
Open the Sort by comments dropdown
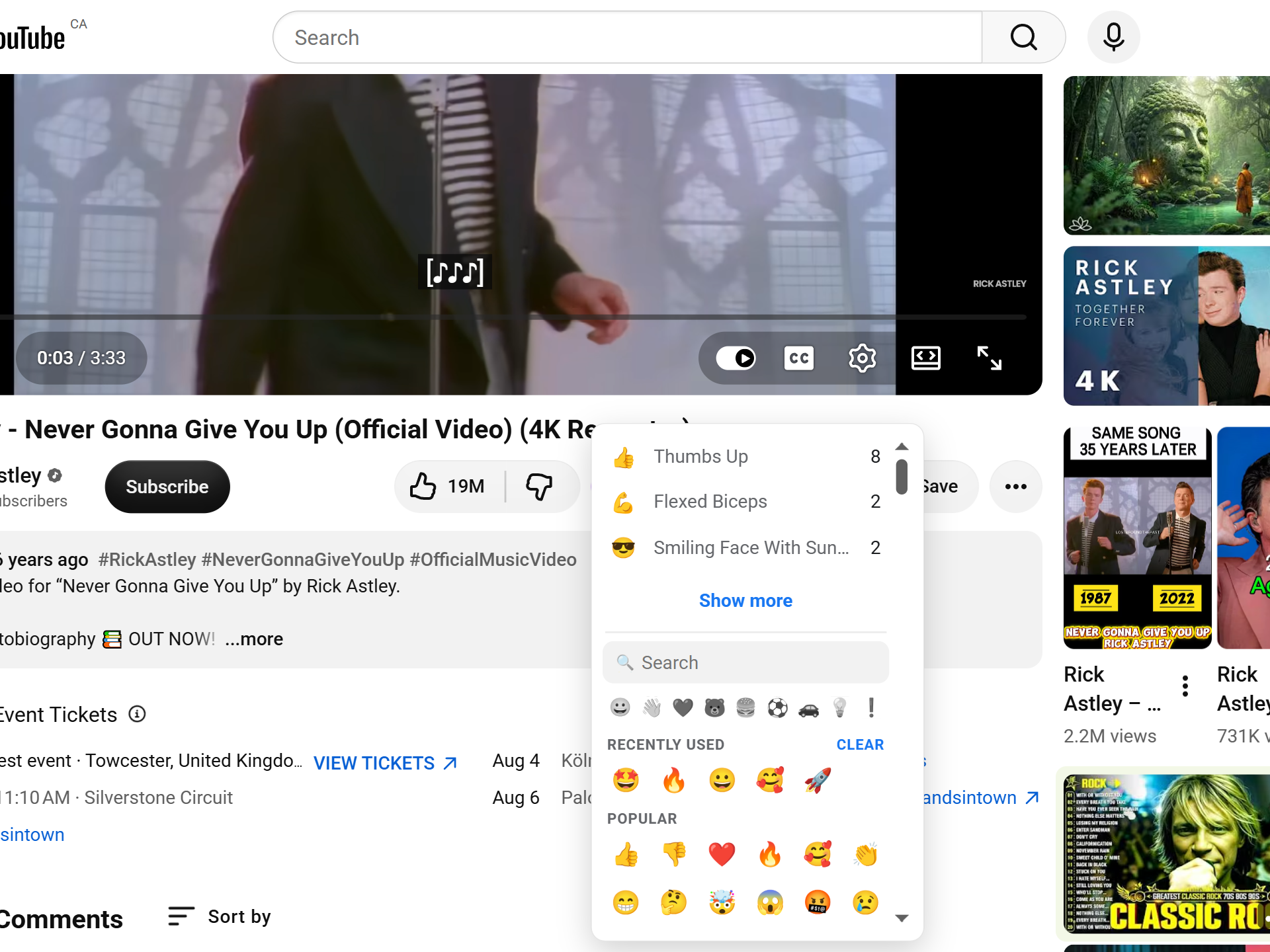coord(220,916)
